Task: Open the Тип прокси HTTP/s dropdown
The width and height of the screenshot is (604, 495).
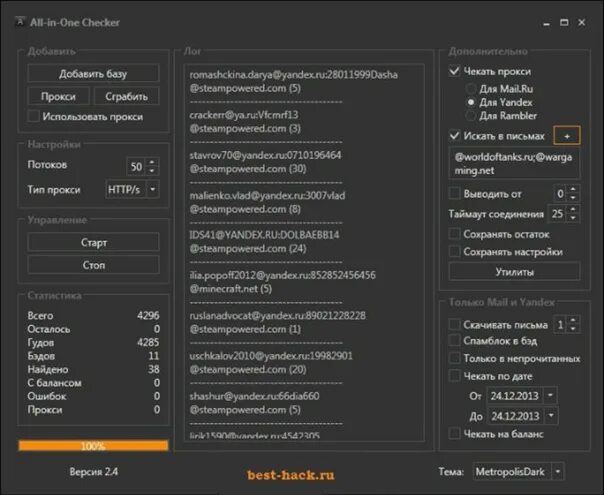Action: (153, 190)
